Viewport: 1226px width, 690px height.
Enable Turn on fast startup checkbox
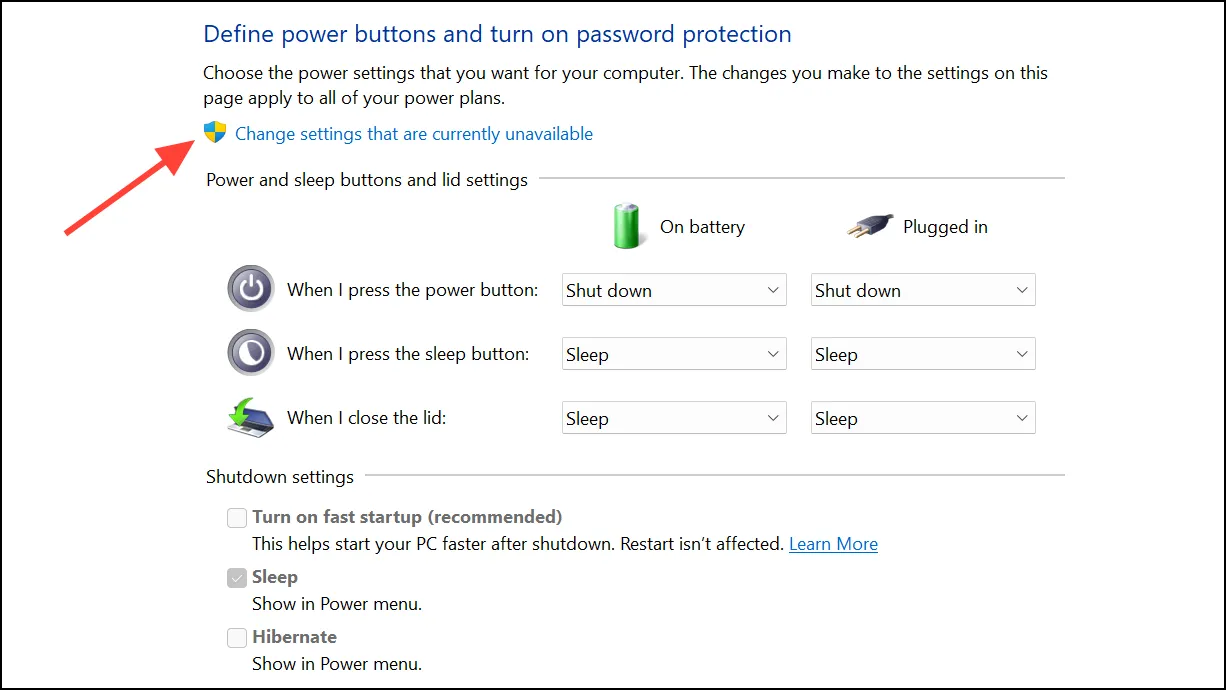[x=237, y=518]
